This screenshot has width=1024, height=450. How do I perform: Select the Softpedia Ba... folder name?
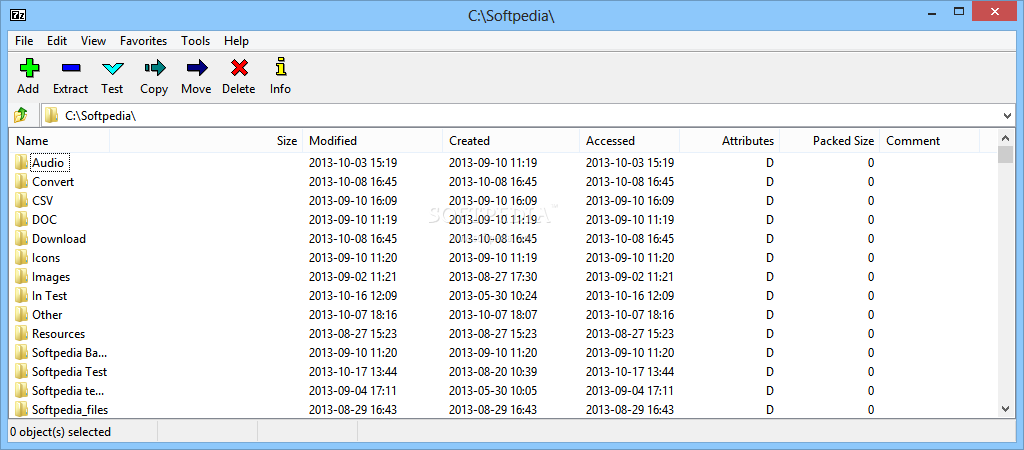[x=69, y=352]
